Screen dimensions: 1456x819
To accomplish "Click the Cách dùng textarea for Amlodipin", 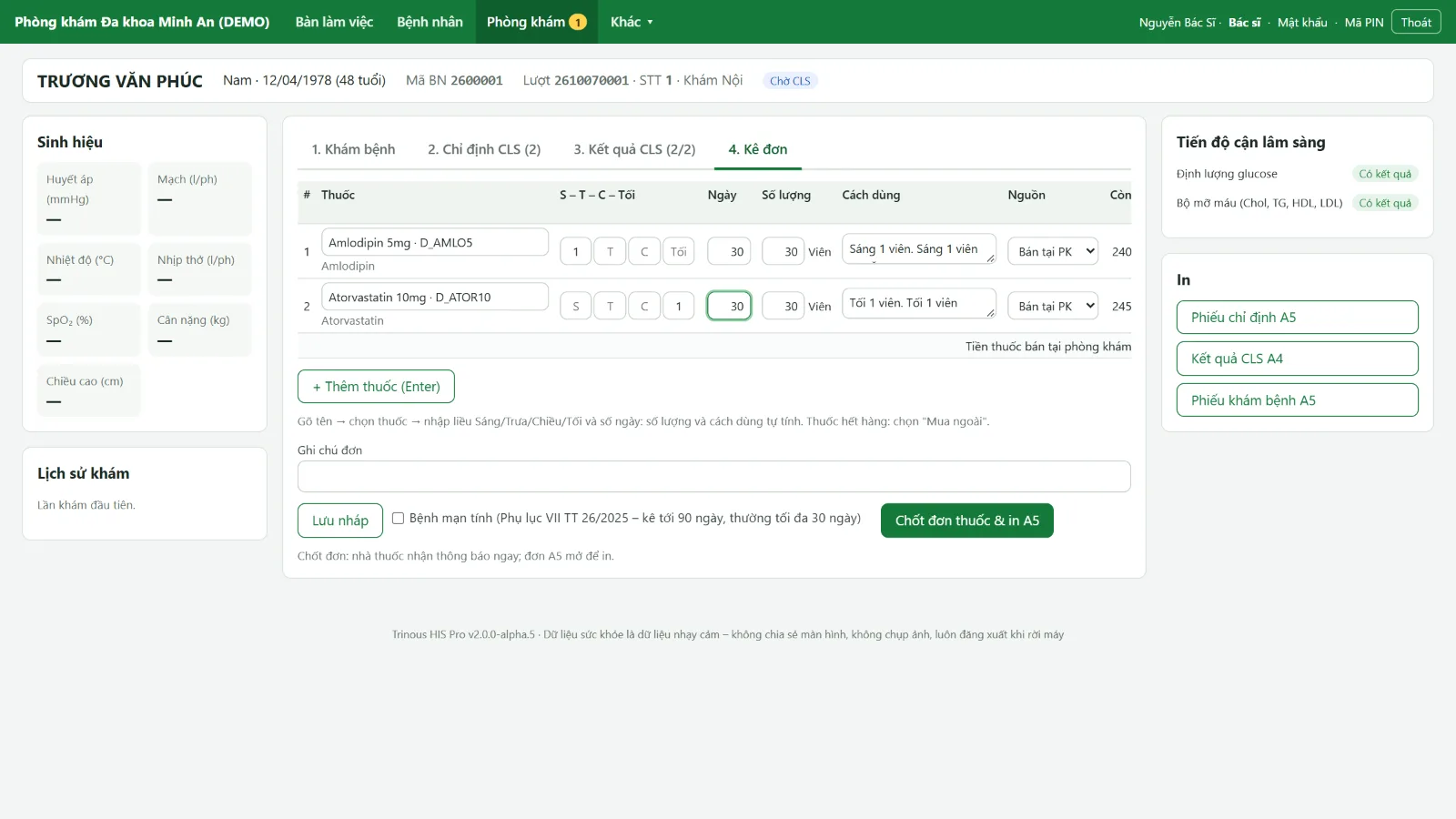I will click(x=919, y=249).
